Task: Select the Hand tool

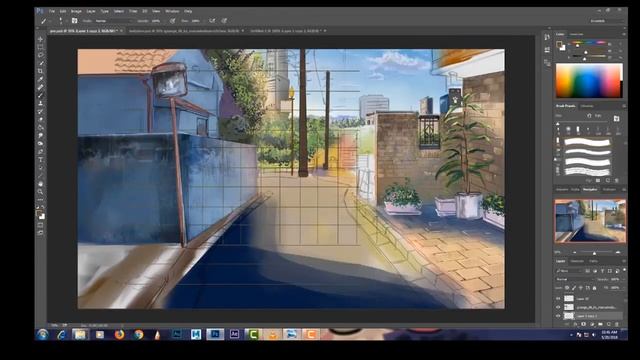Action: tap(40, 184)
